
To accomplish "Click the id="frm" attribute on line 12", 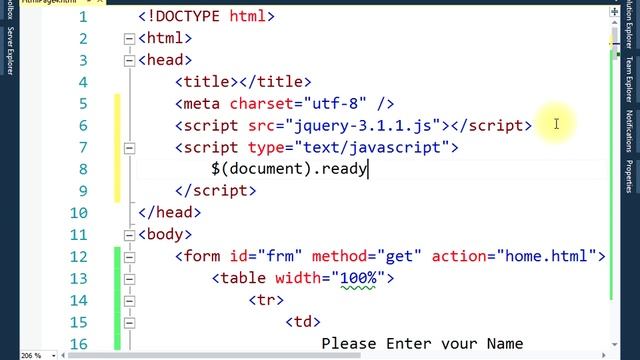I will [x=266, y=256].
